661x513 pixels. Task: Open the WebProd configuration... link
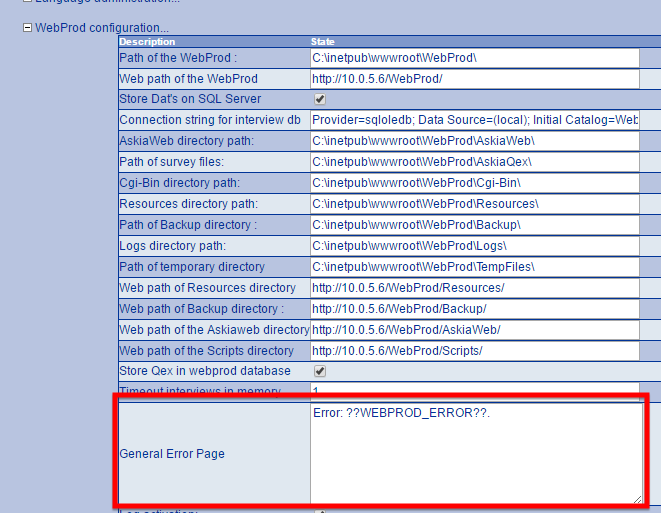[x=102, y=28]
